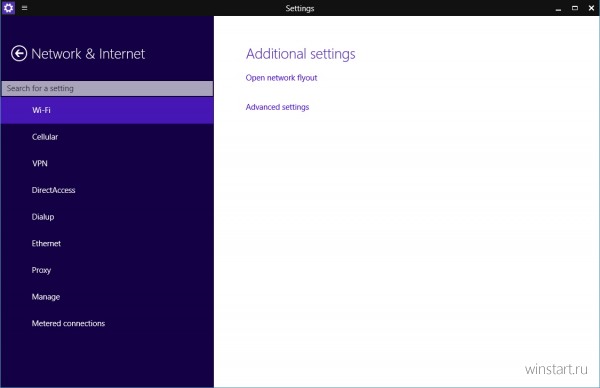Open the Cellular settings category

pos(107,137)
